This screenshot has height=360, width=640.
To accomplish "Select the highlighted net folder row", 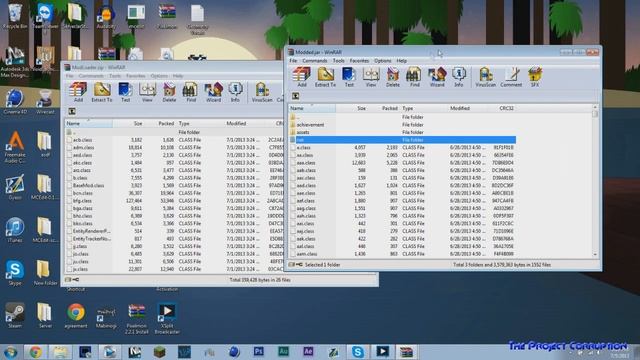I will point(402,140).
